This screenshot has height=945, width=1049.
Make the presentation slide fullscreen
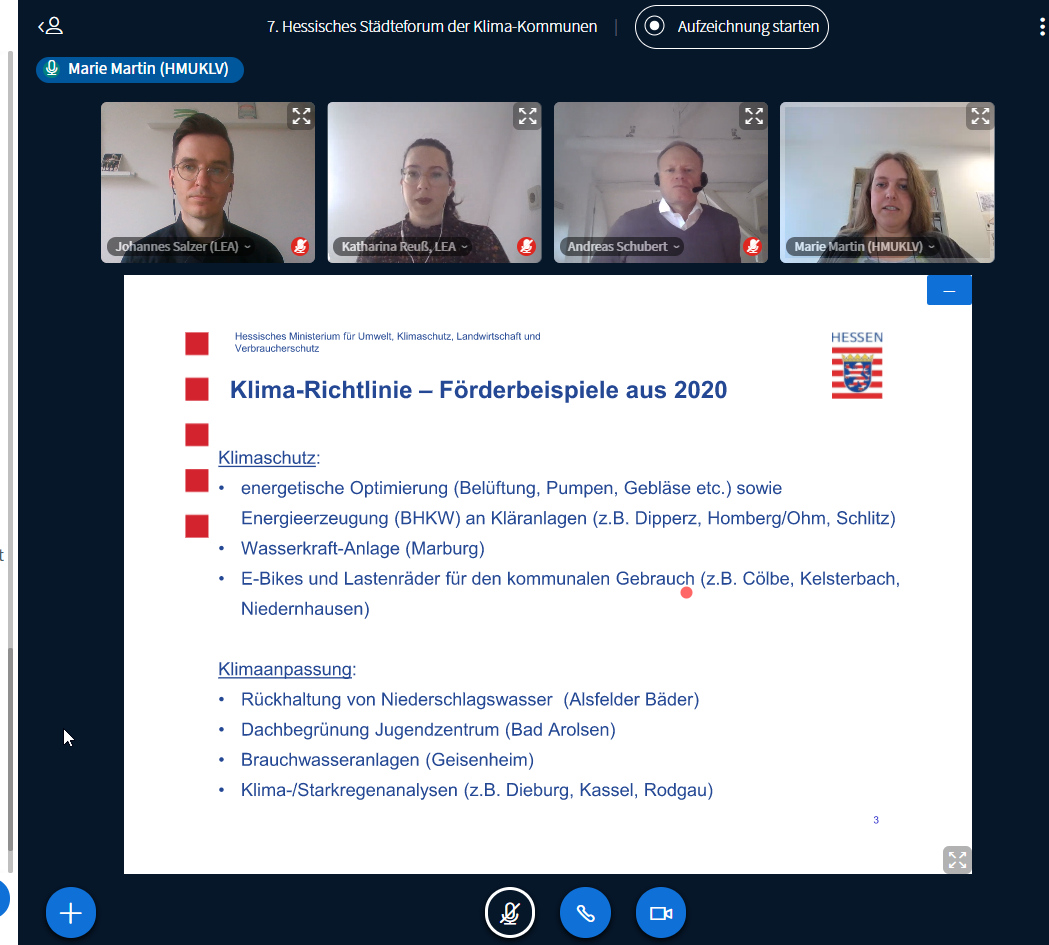pyautogui.click(x=957, y=859)
